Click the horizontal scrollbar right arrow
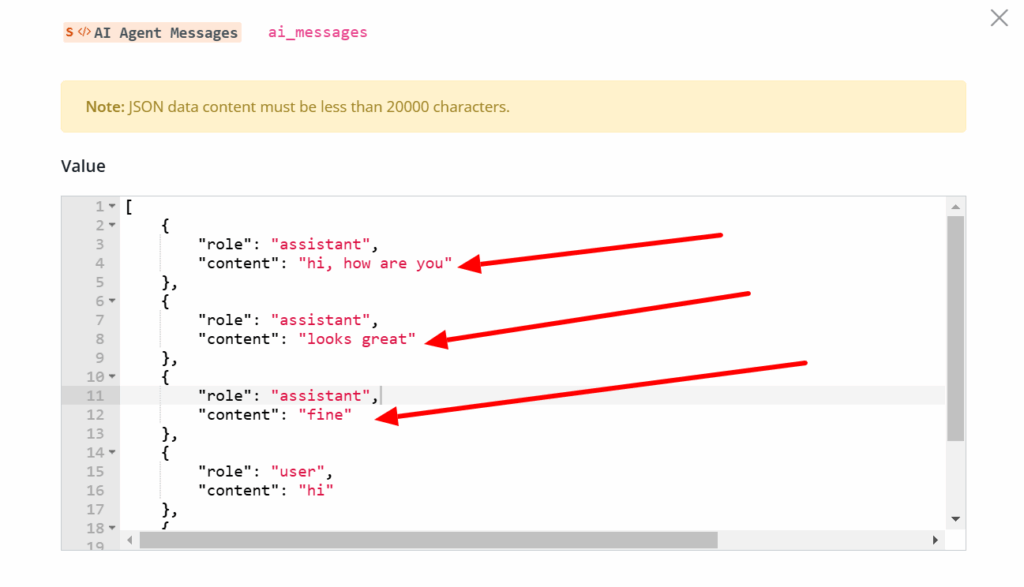1024x587 pixels. (x=935, y=540)
